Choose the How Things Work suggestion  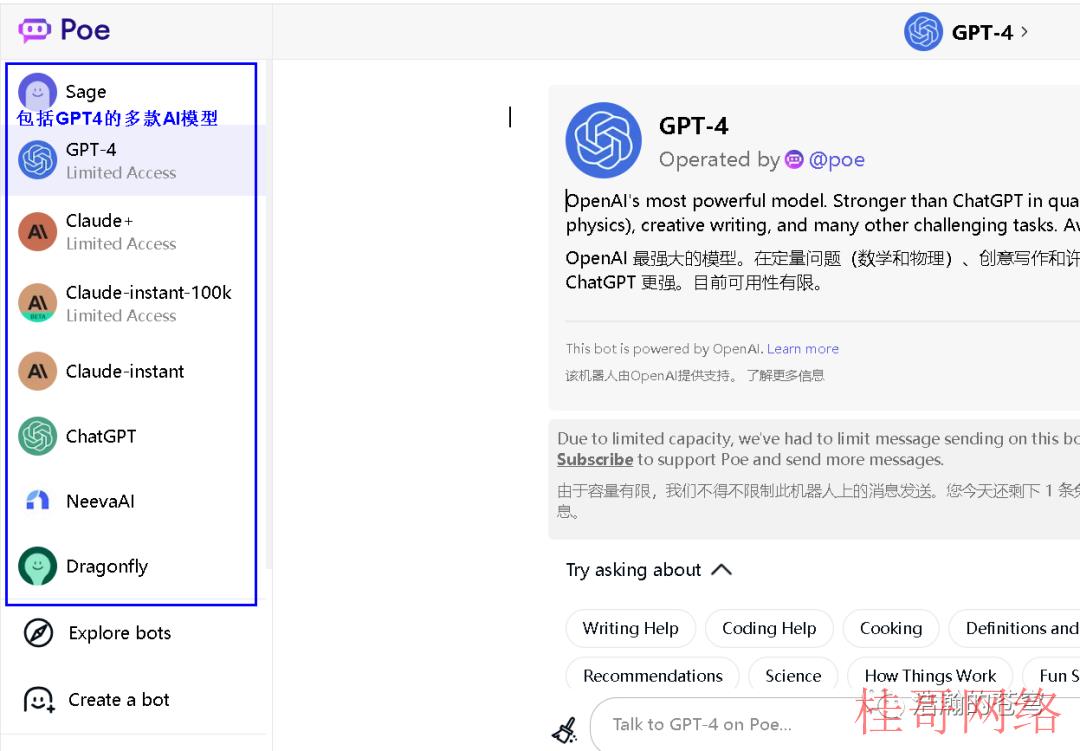(x=930, y=676)
